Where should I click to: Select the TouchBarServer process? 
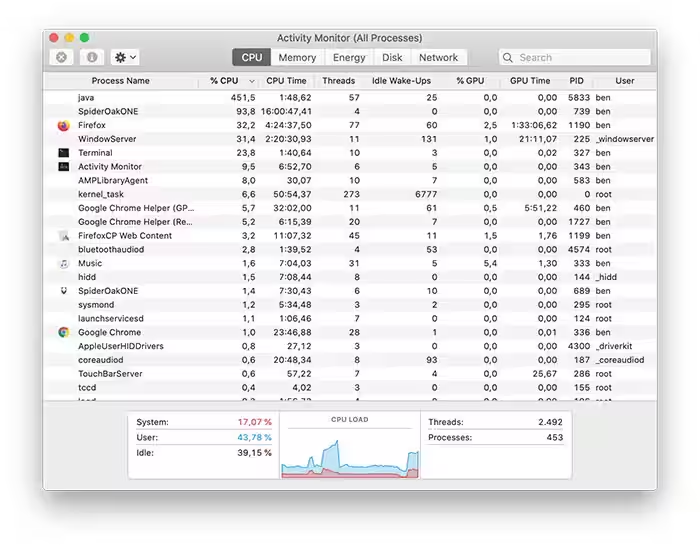[x=350, y=374]
